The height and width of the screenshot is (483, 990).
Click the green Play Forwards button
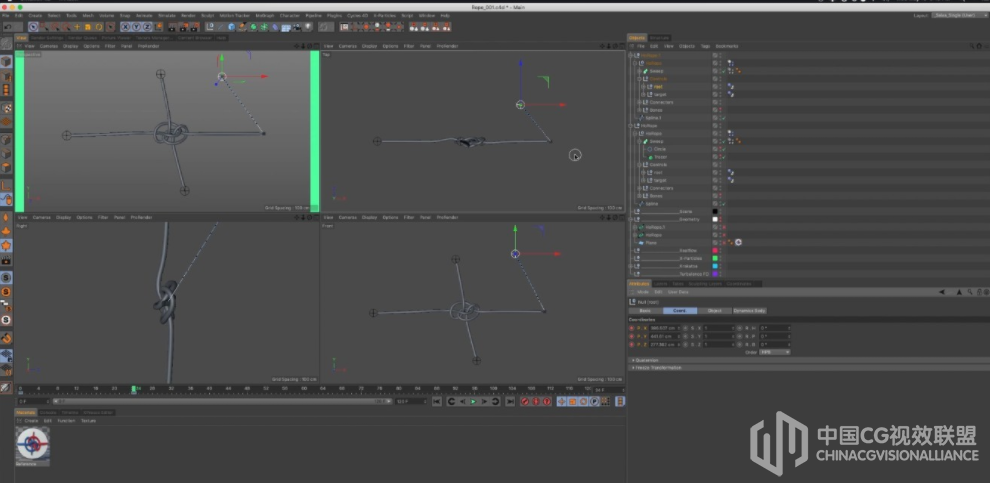(x=474, y=402)
